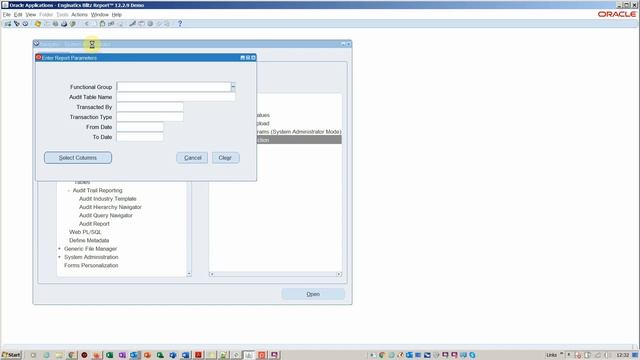Click the Switch Responsibilities toolbar icon
The height and width of the screenshot is (360, 640).
(x=55, y=24)
